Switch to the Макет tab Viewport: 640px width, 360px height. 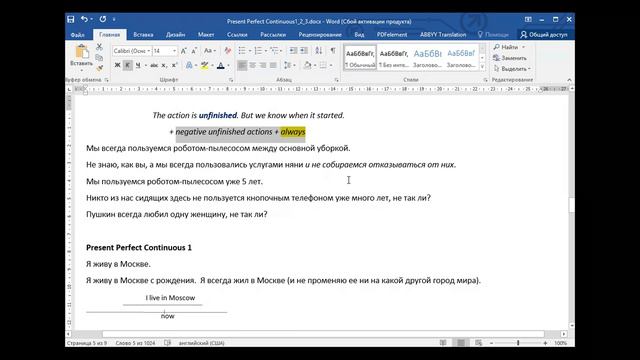206,35
